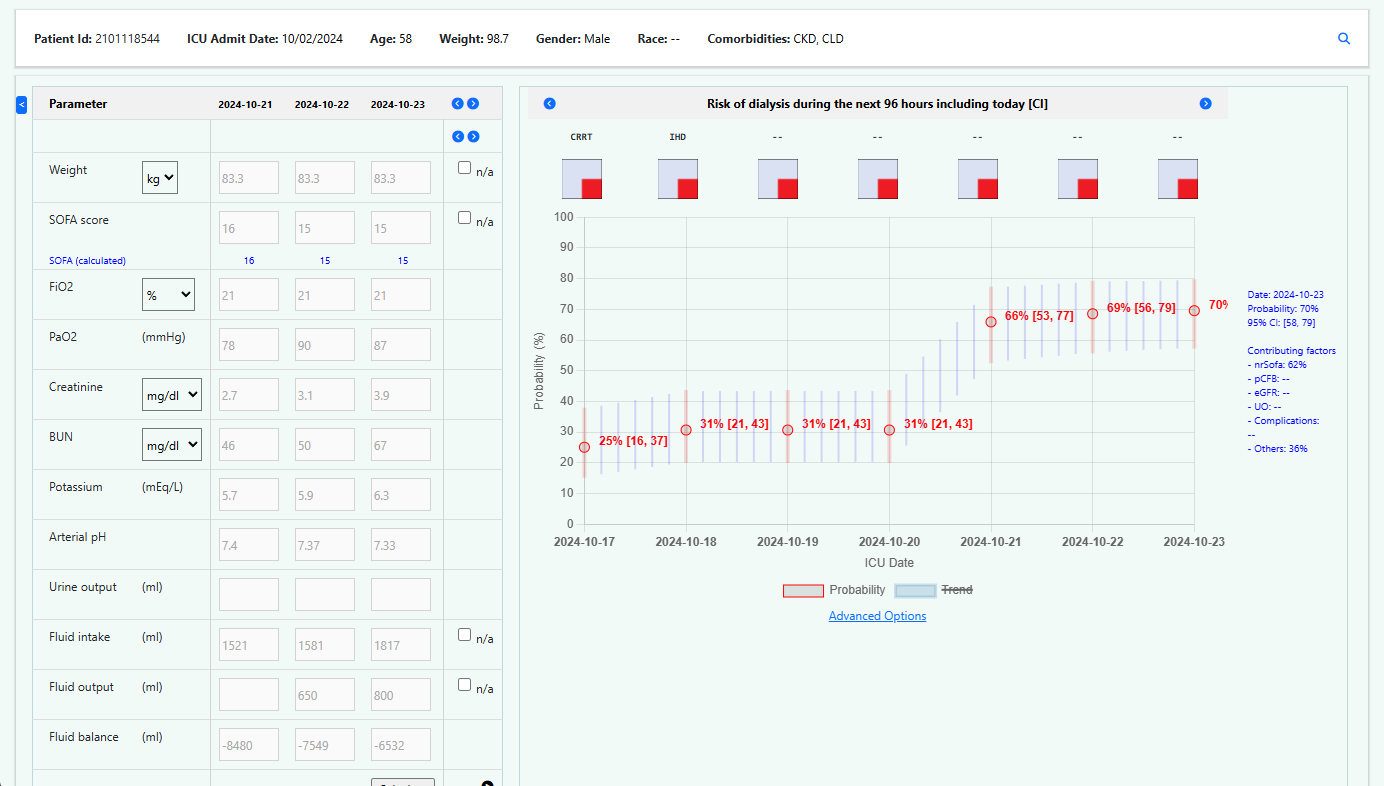
Task: Select the CRRT risk indicator icon
Action: point(582,179)
